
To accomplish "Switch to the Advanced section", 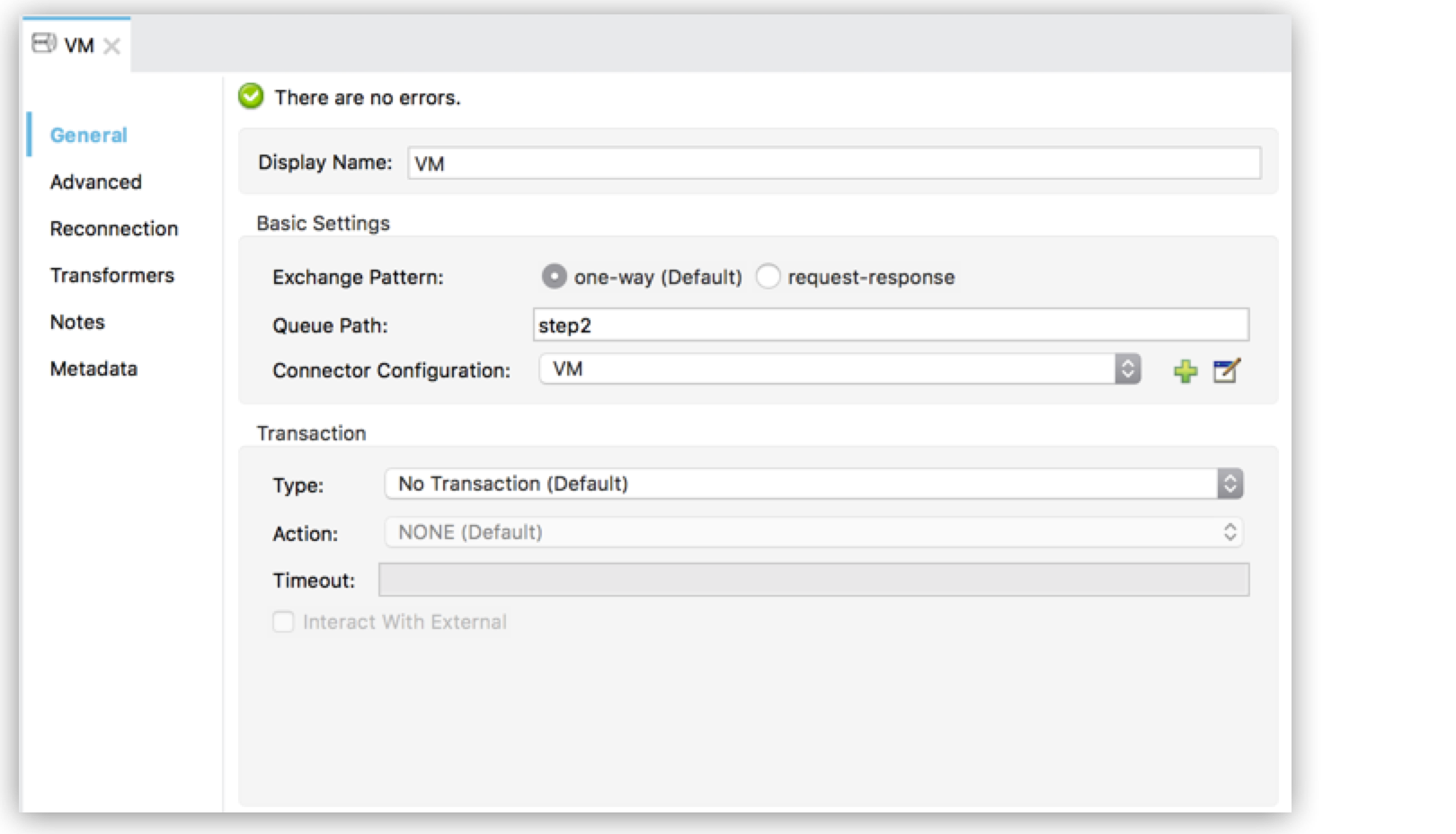I will click(95, 182).
